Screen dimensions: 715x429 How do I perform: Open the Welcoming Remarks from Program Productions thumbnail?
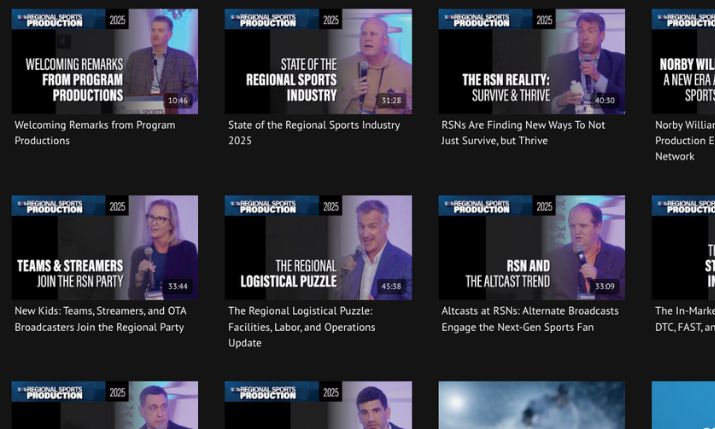104,61
